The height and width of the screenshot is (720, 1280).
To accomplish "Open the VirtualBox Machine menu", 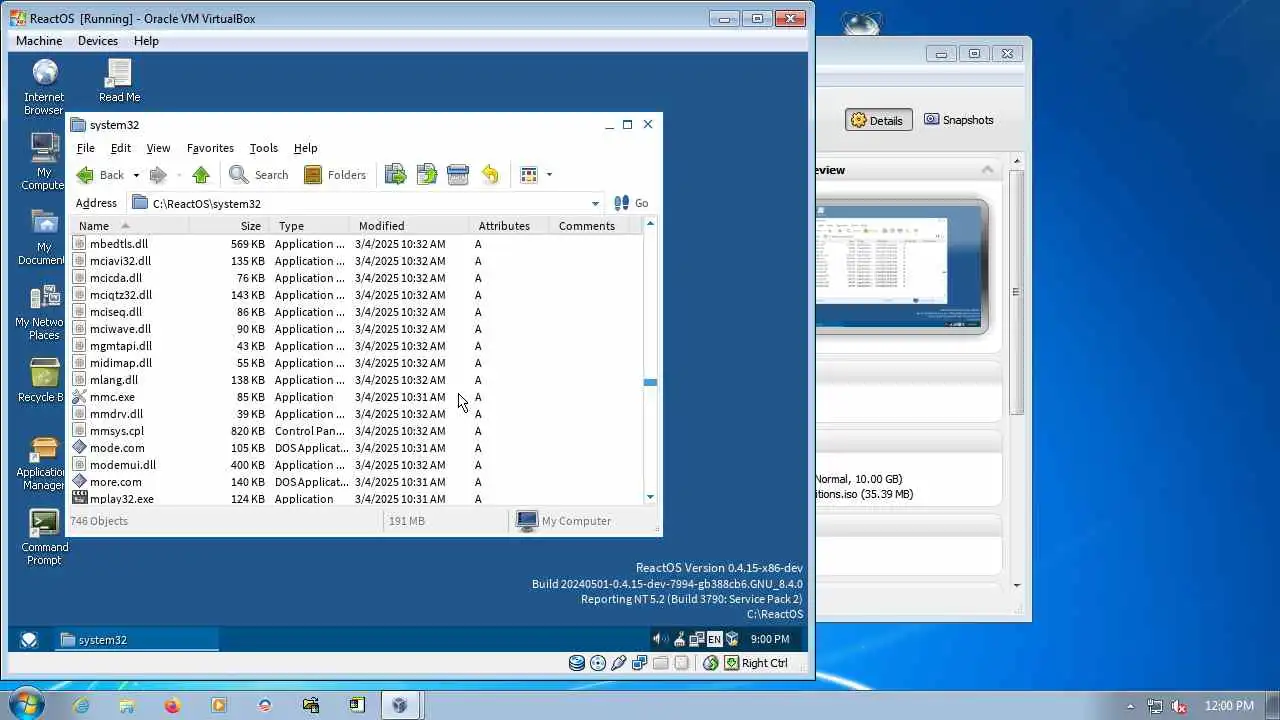I will [39, 41].
